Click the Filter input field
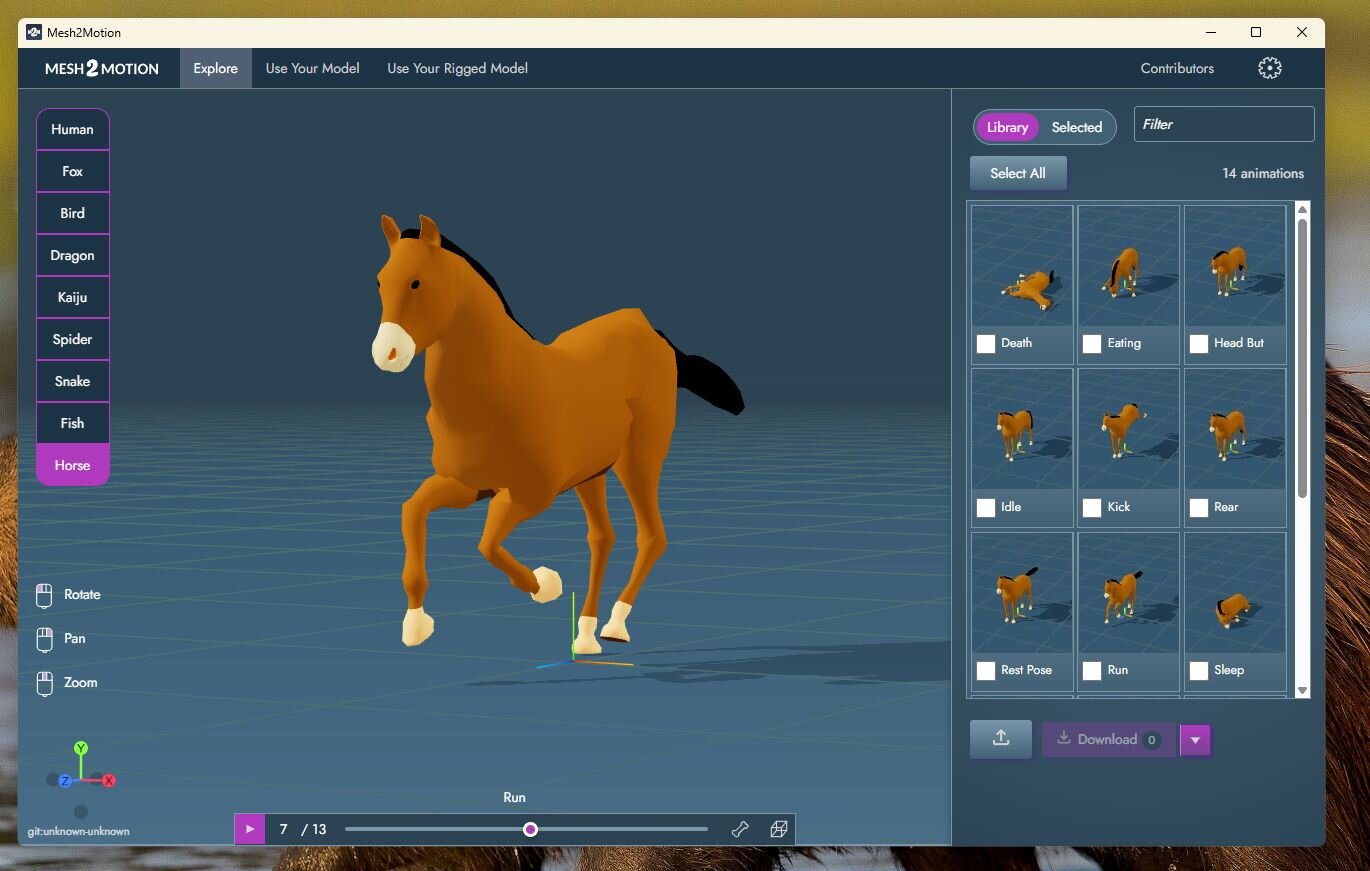This screenshot has width=1370, height=871. [x=1224, y=124]
